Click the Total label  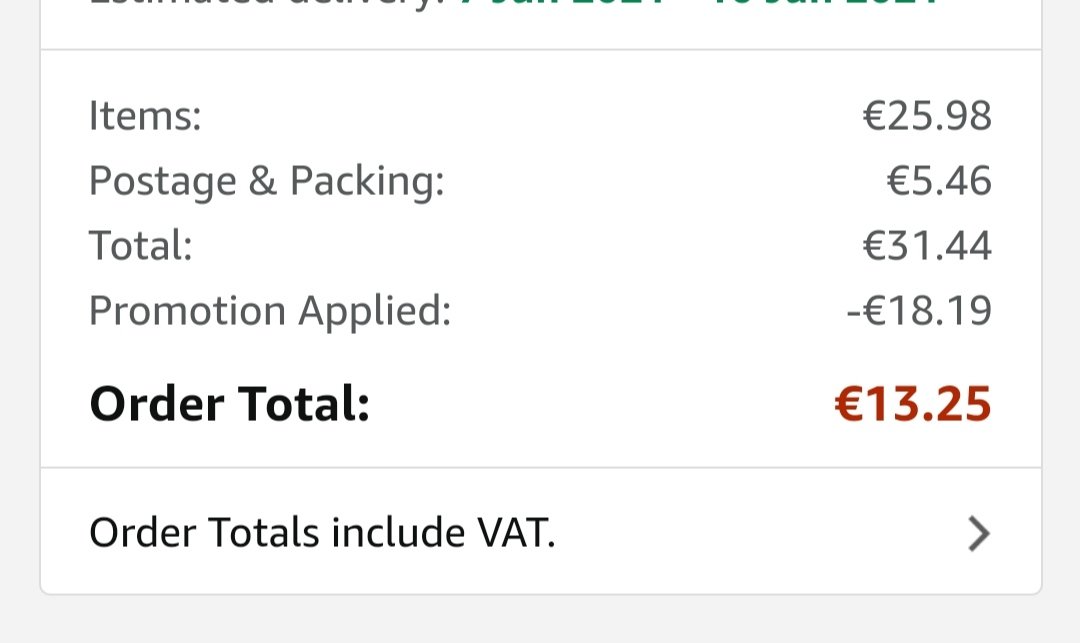pos(140,246)
